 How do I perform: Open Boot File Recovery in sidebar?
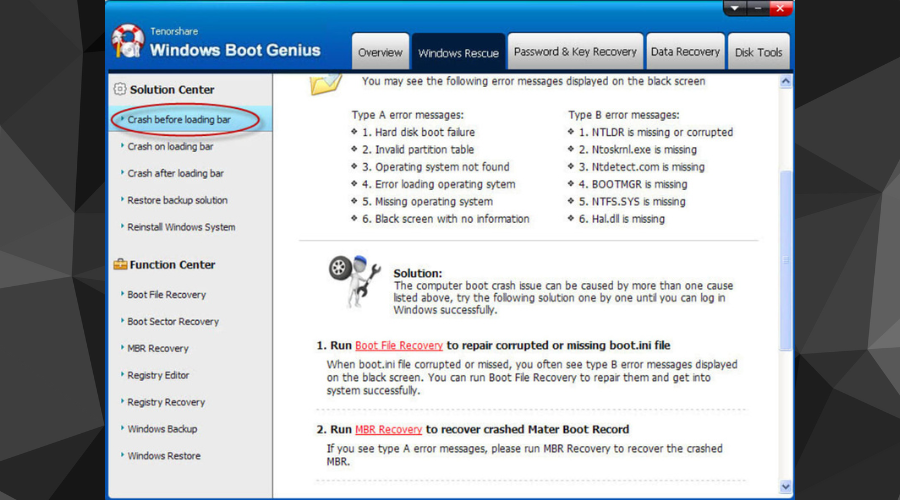[x=166, y=294]
